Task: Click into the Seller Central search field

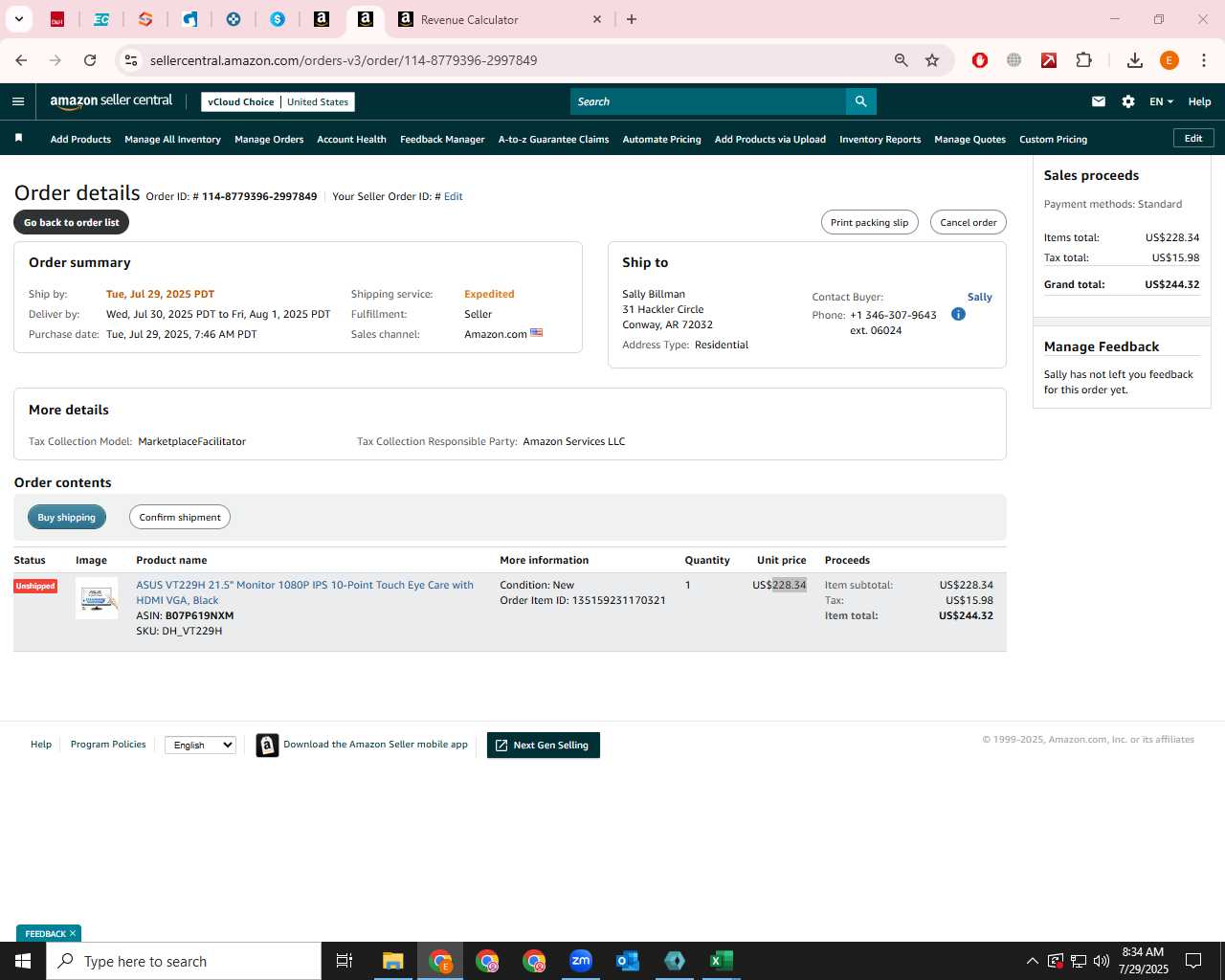Action: point(708,101)
